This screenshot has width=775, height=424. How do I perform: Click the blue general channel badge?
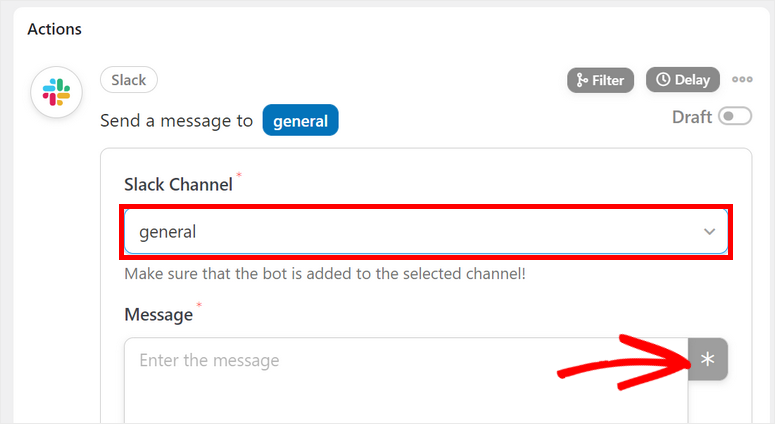[300, 121]
